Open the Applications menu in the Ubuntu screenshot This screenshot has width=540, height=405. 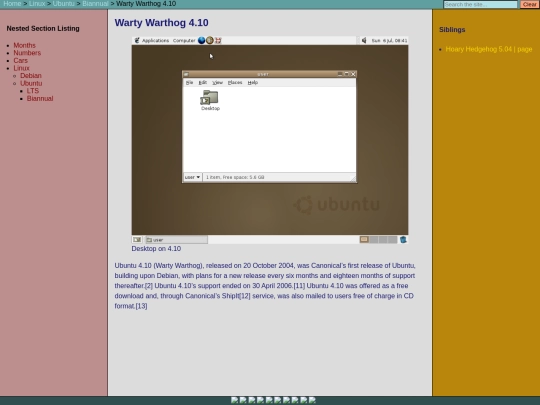[155, 41]
